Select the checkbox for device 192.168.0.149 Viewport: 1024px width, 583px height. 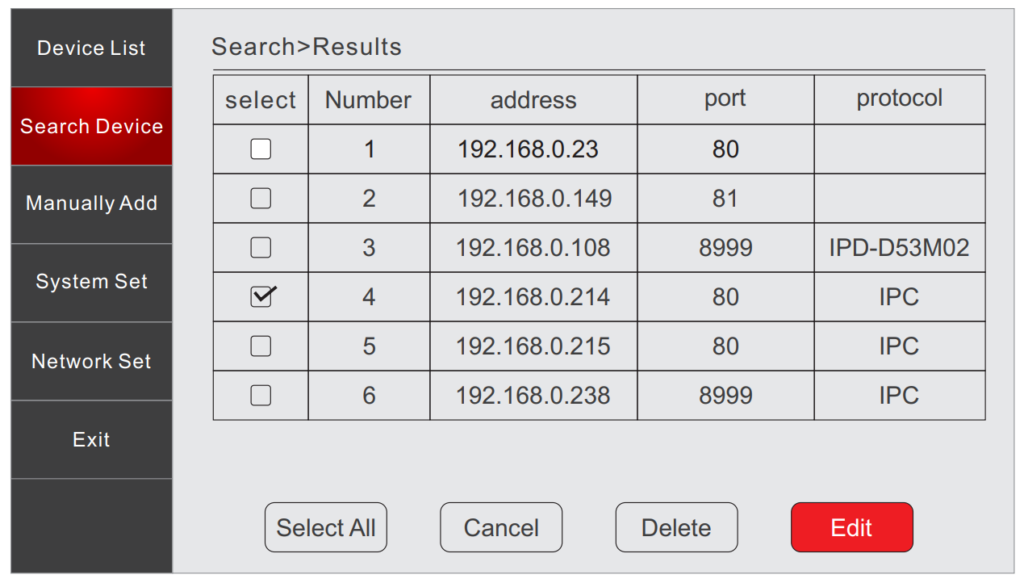click(x=260, y=198)
